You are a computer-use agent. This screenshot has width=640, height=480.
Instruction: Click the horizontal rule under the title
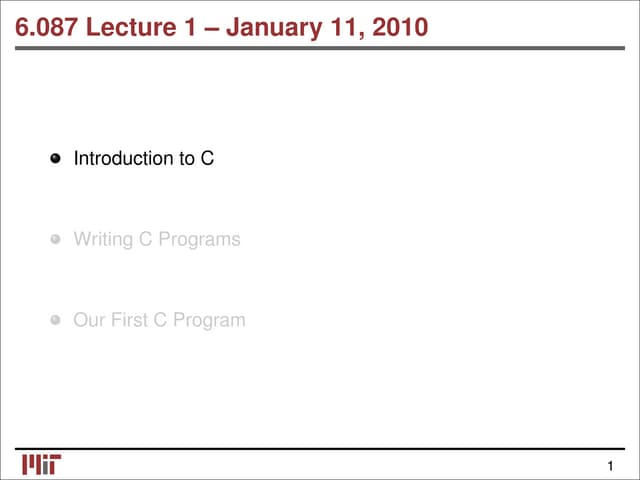click(320, 45)
